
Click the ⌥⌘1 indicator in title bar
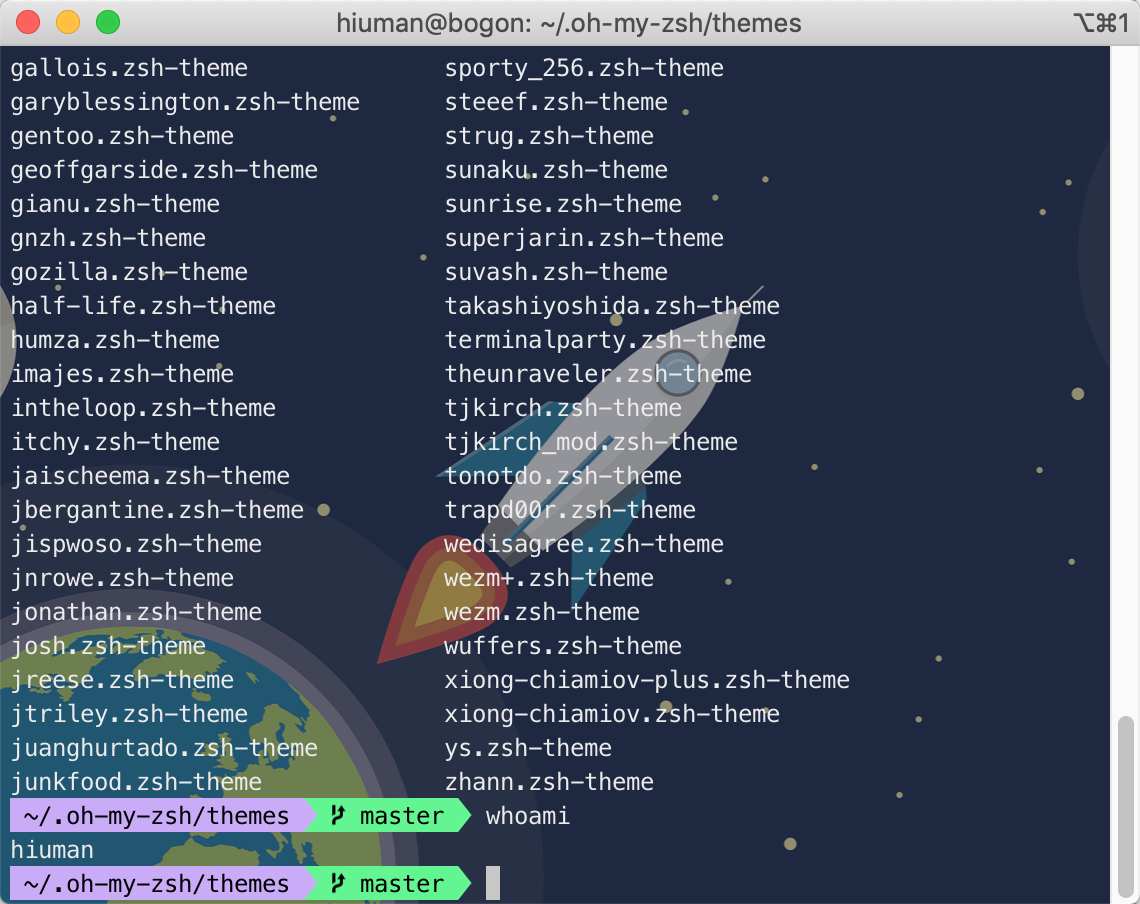pos(1100,22)
